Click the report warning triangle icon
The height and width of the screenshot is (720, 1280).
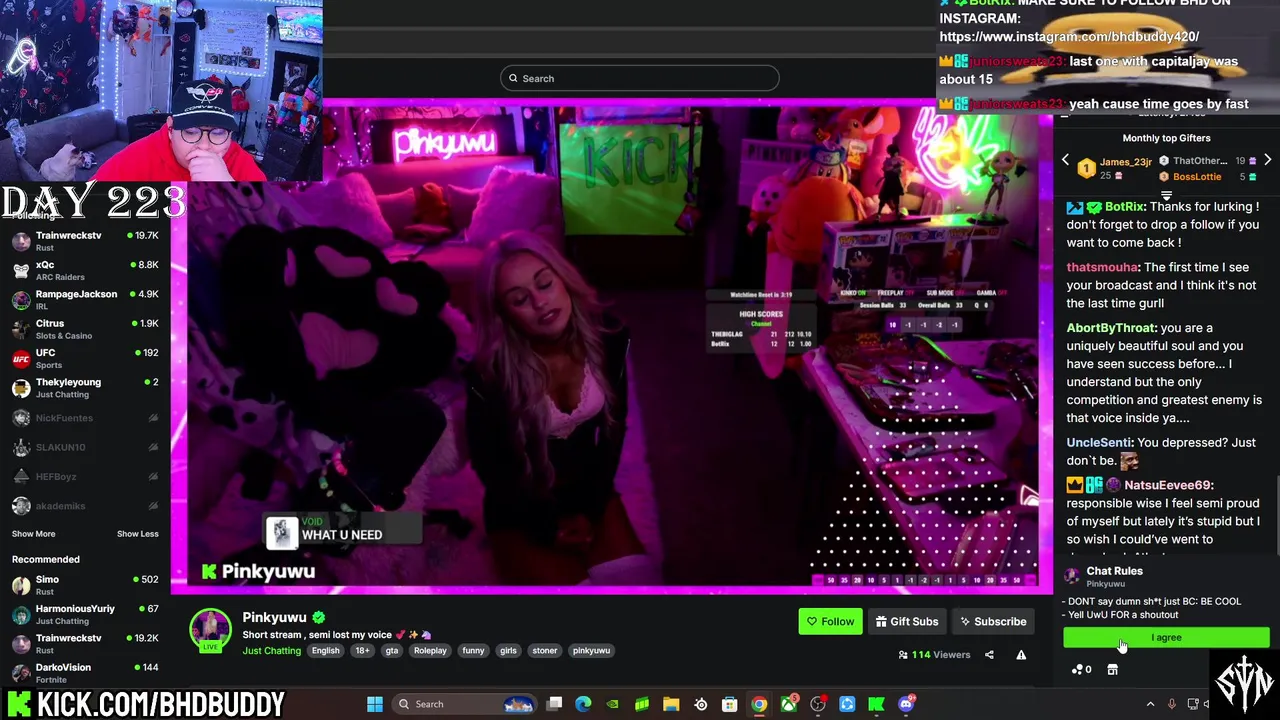[x=1021, y=655]
